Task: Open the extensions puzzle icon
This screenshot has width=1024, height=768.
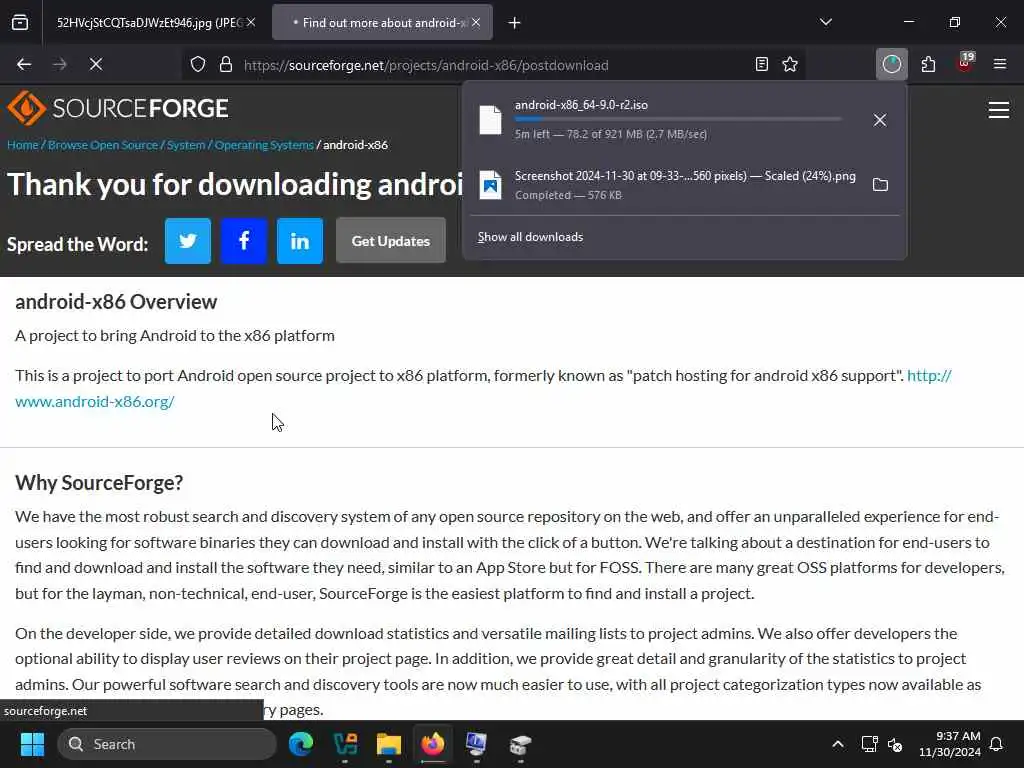Action: 928,65
